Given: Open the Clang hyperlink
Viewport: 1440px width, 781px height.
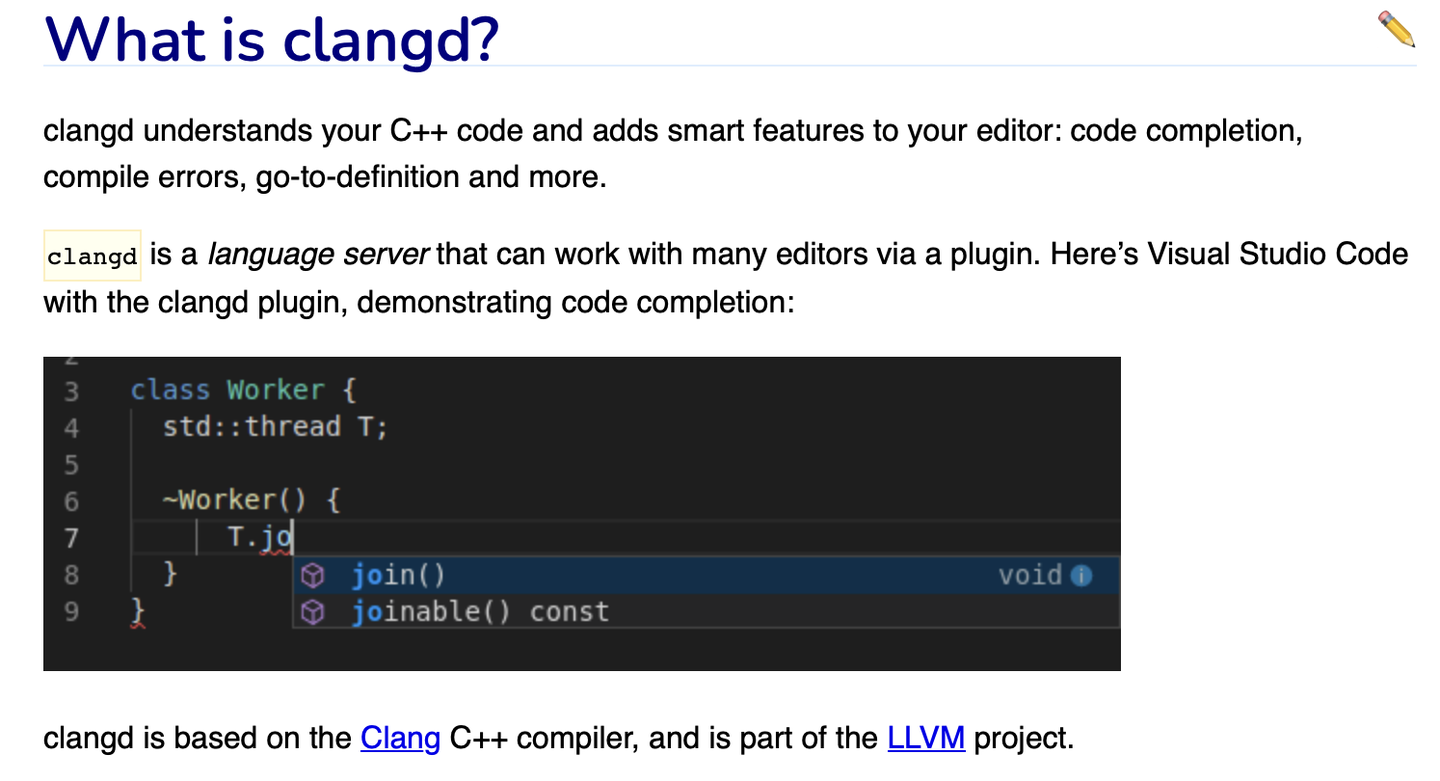Looking at the screenshot, I should (399, 738).
